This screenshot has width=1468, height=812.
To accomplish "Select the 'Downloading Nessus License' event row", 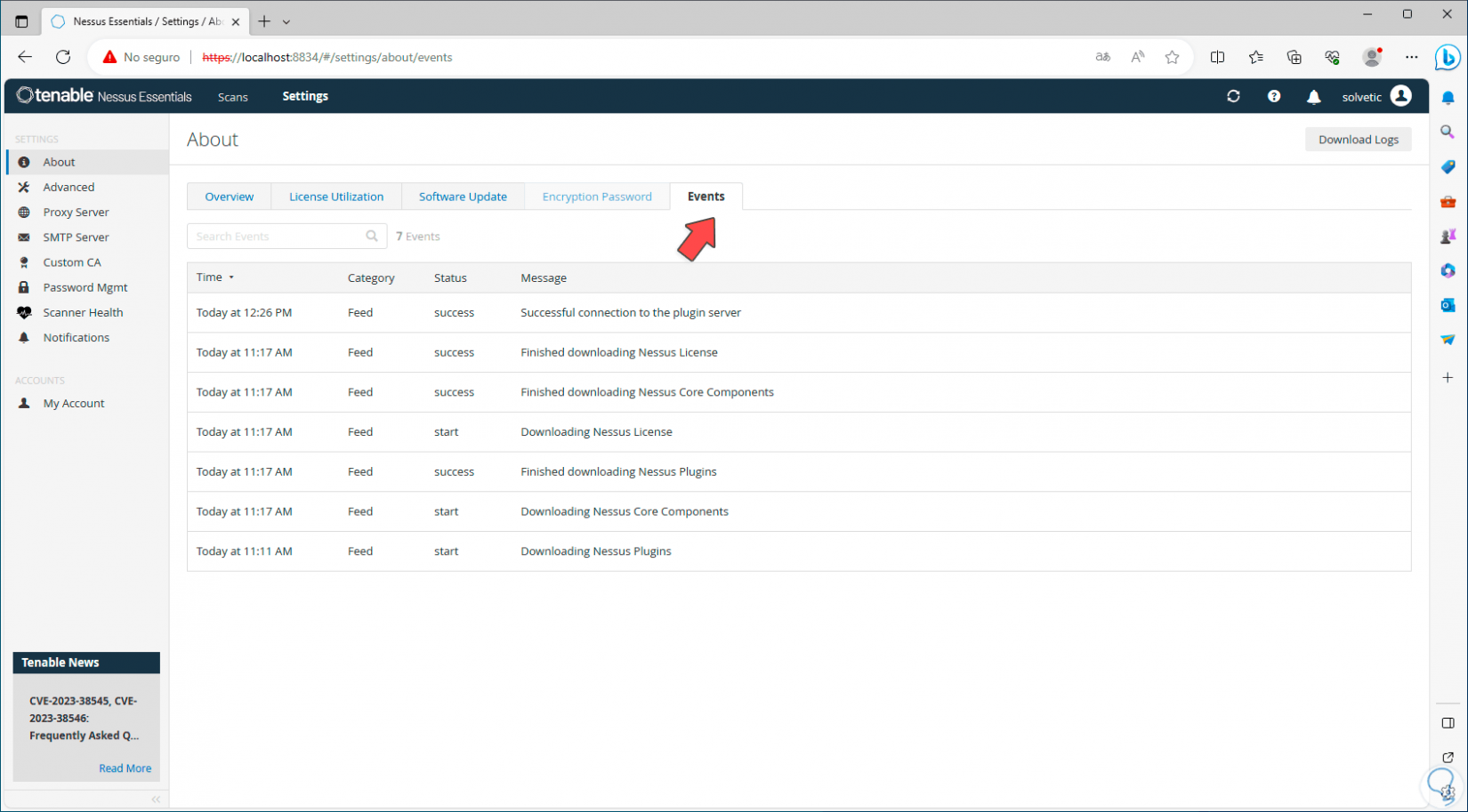I will pyautogui.click(x=799, y=432).
